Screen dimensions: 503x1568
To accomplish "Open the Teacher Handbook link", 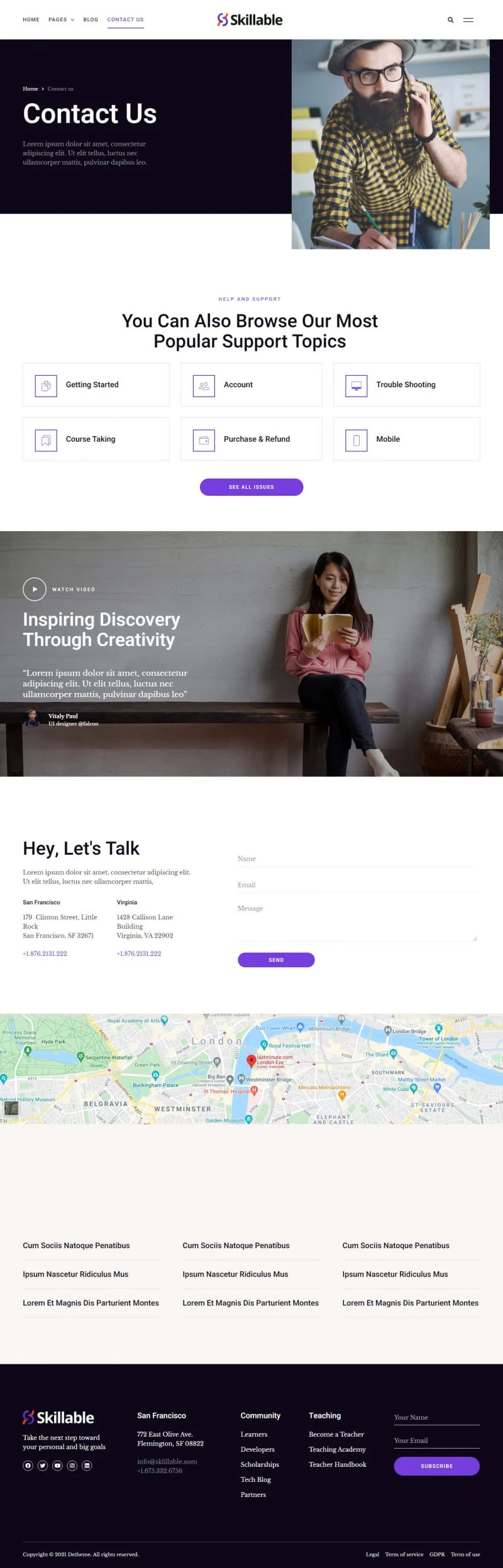I will [x=338, y=1465].
